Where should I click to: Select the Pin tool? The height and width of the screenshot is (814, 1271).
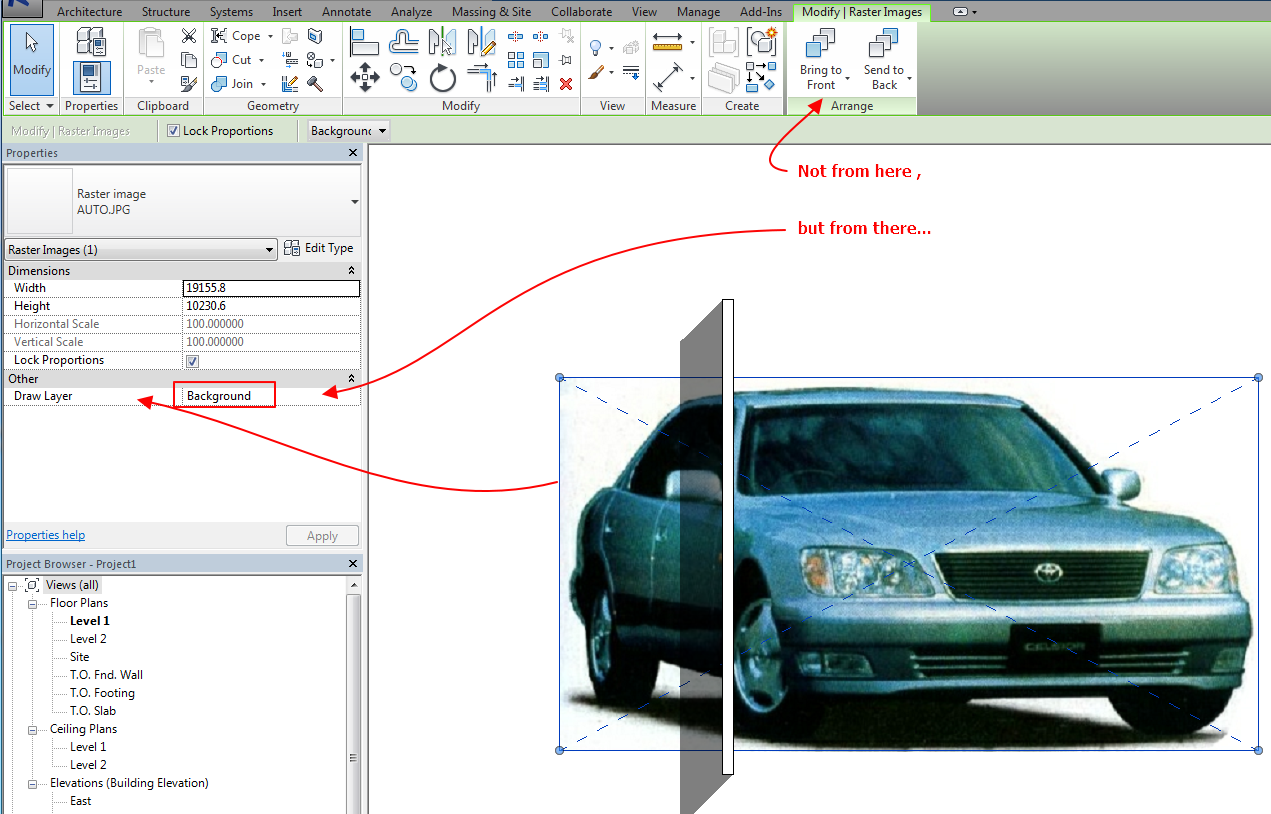click(565, 59)
